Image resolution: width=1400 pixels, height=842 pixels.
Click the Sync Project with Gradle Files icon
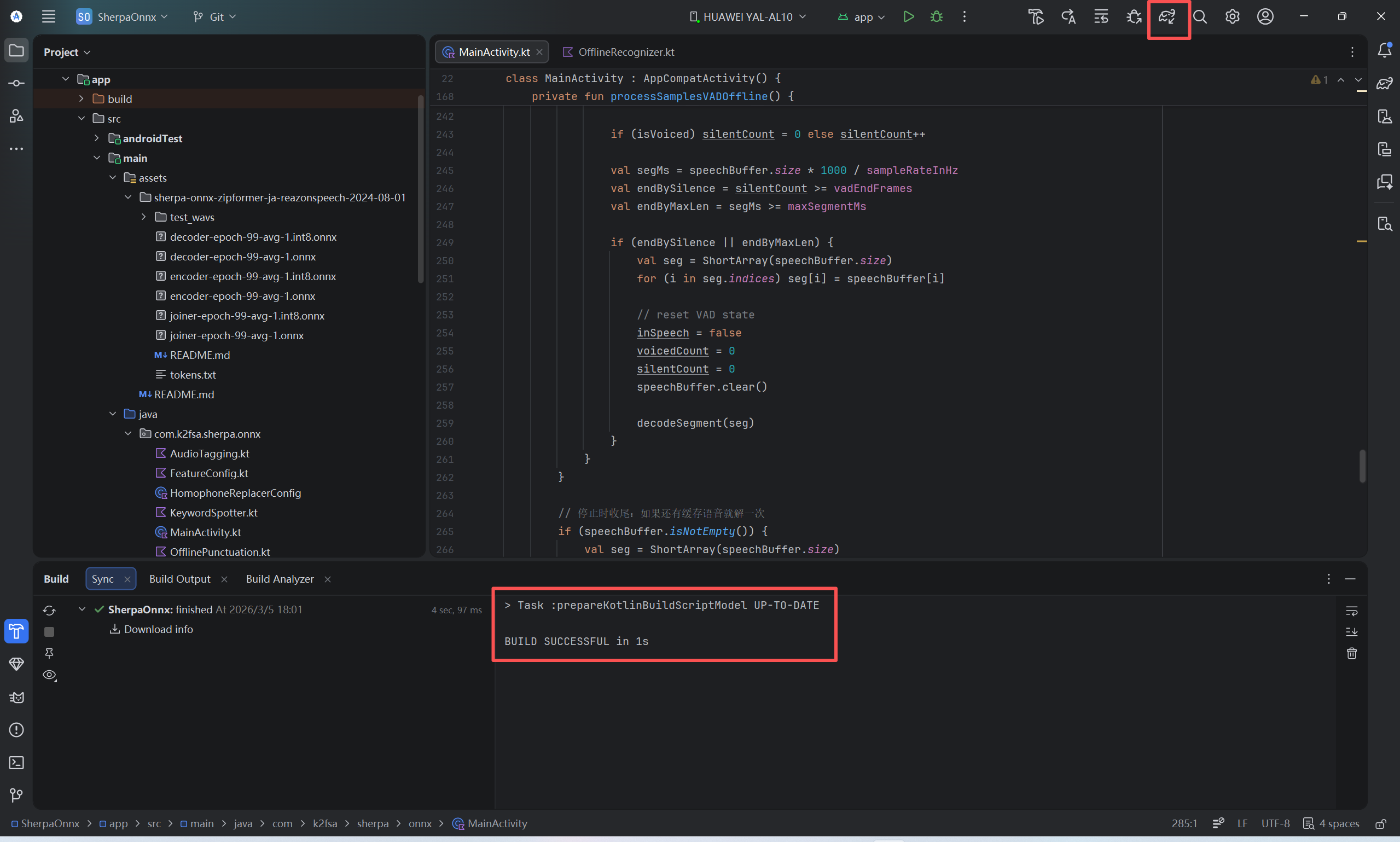point(1167,17)
